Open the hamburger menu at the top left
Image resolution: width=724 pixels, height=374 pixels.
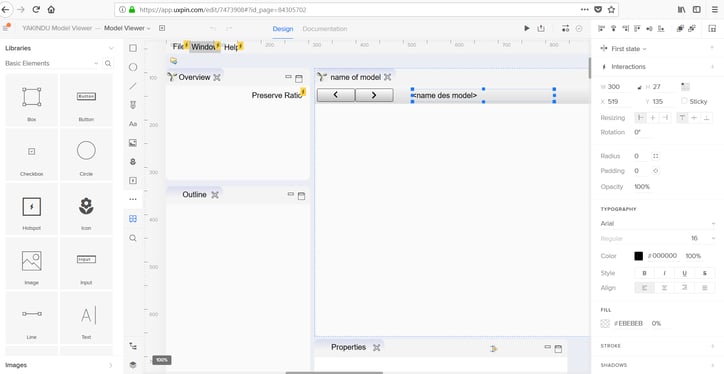(6, 28)
